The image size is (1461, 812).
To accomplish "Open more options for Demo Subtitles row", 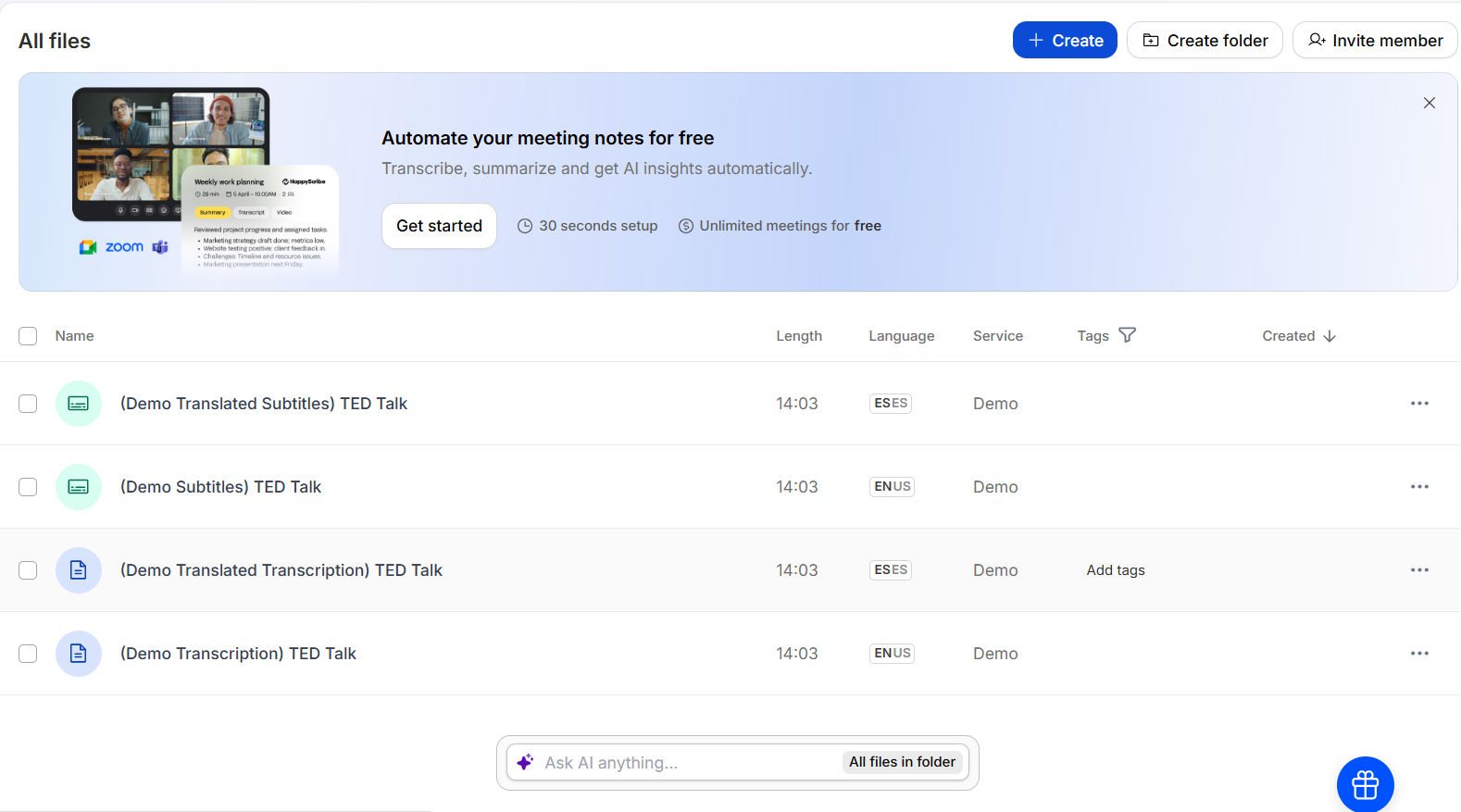I will [1419, 487].
